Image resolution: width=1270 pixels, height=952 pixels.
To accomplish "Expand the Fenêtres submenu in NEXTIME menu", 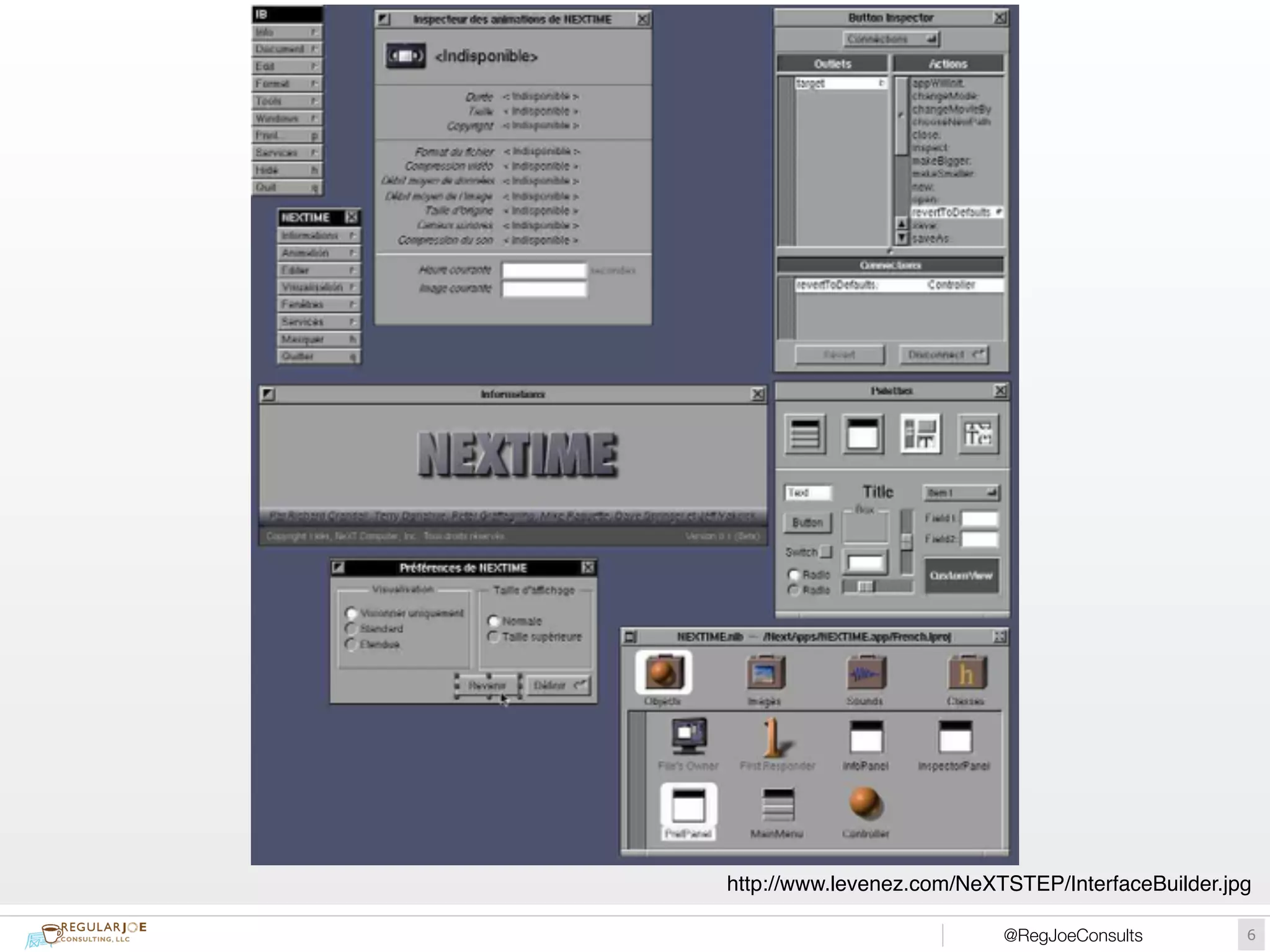I will tap(319, 304).
